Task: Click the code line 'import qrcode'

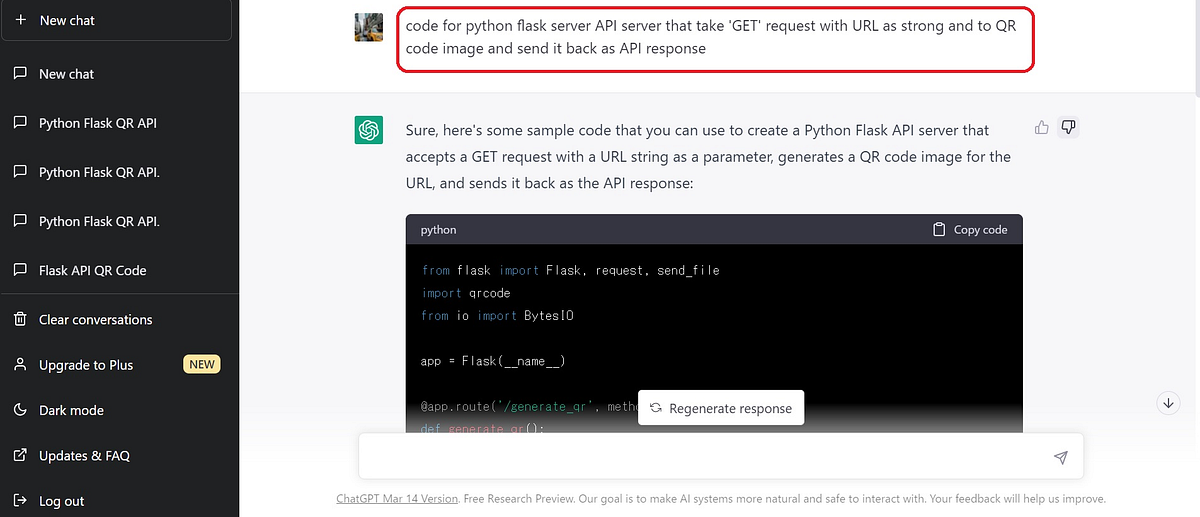Action: coord(466,293)
